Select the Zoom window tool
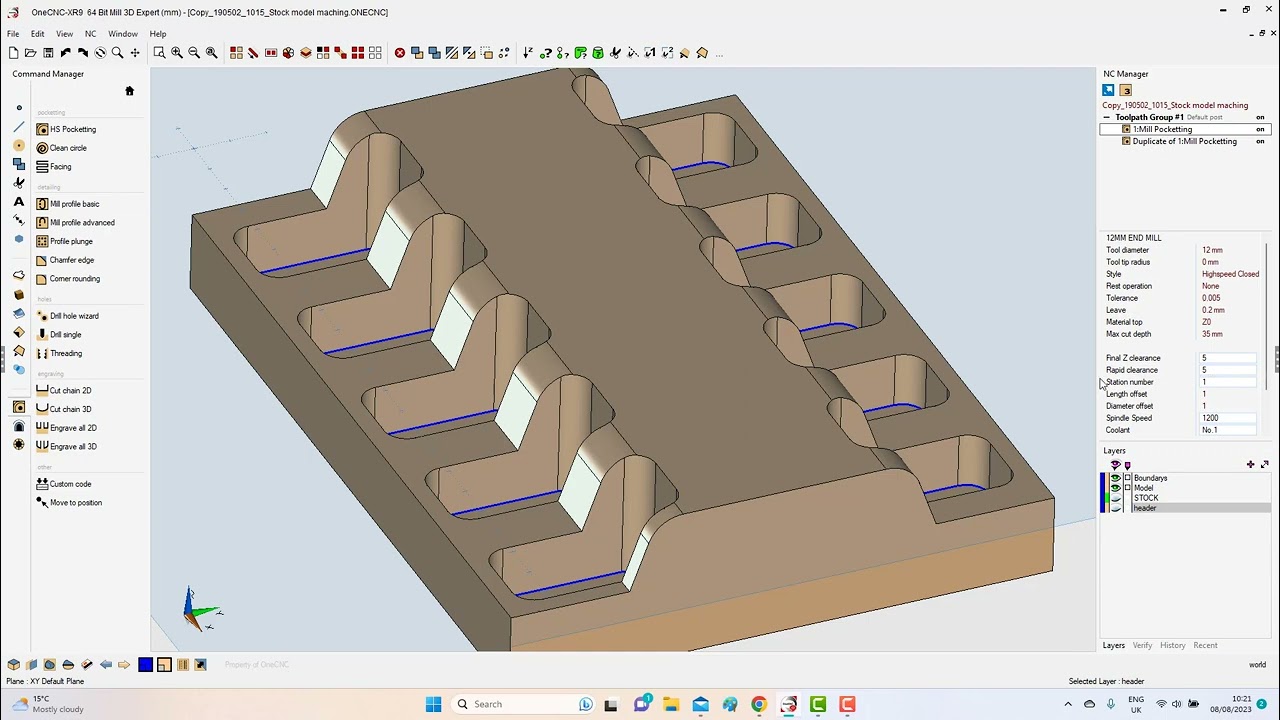This screenshot has width=1280, height=720. pos(159,53)
